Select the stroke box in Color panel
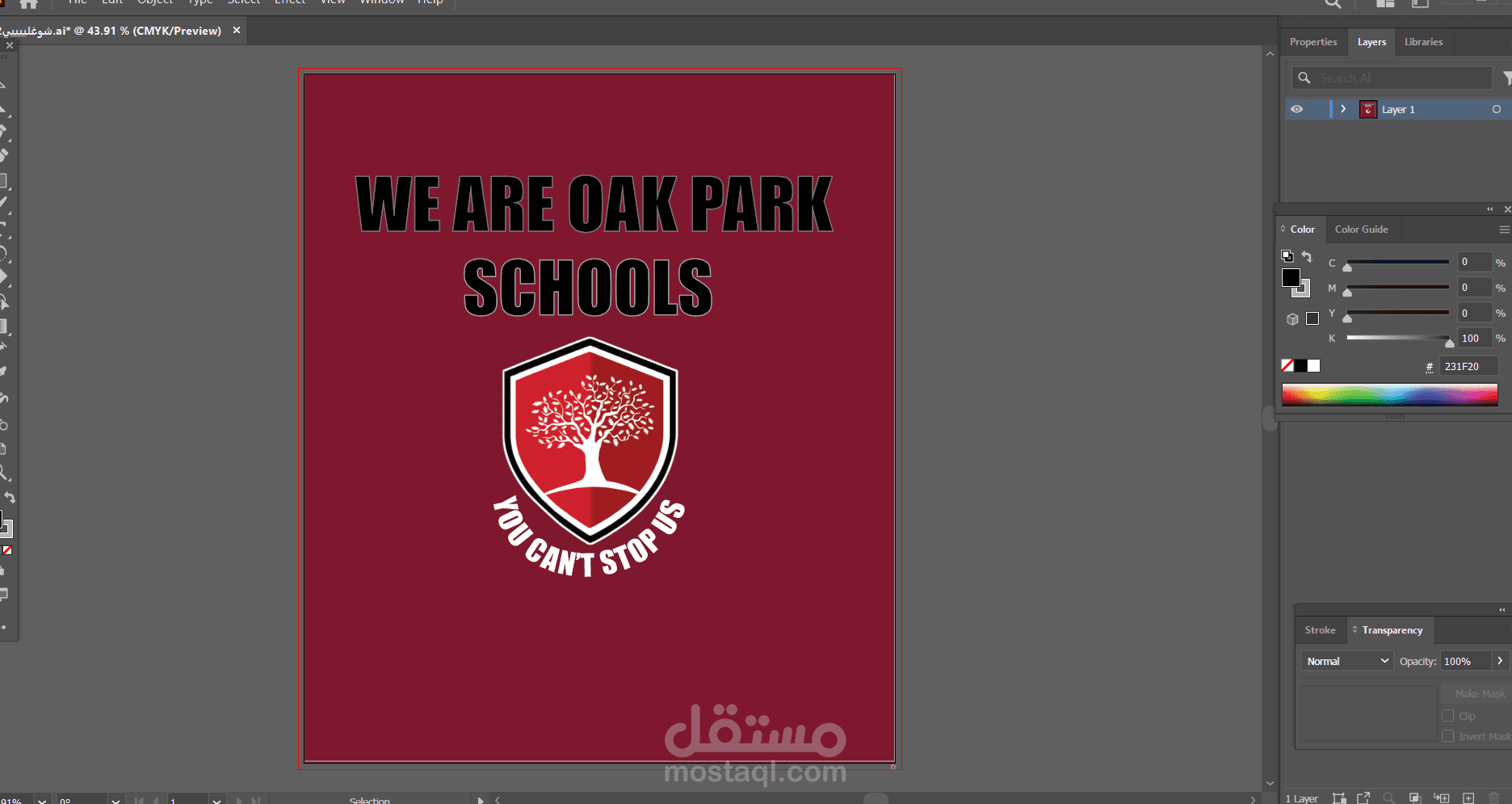Screen dimensions: 1512x804 coord(1304,290)
